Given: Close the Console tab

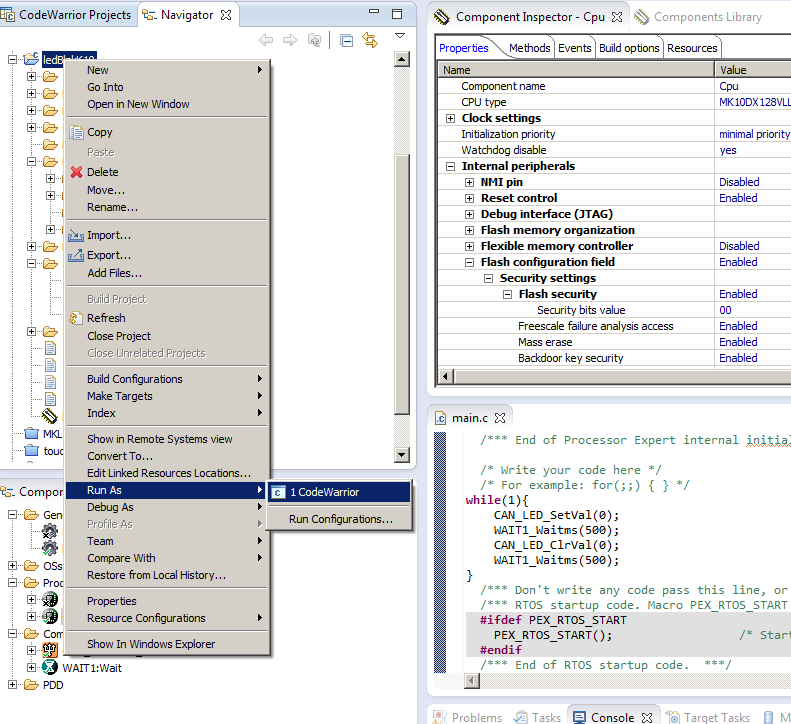Looking at the screenshot, I should pos(647,717).
